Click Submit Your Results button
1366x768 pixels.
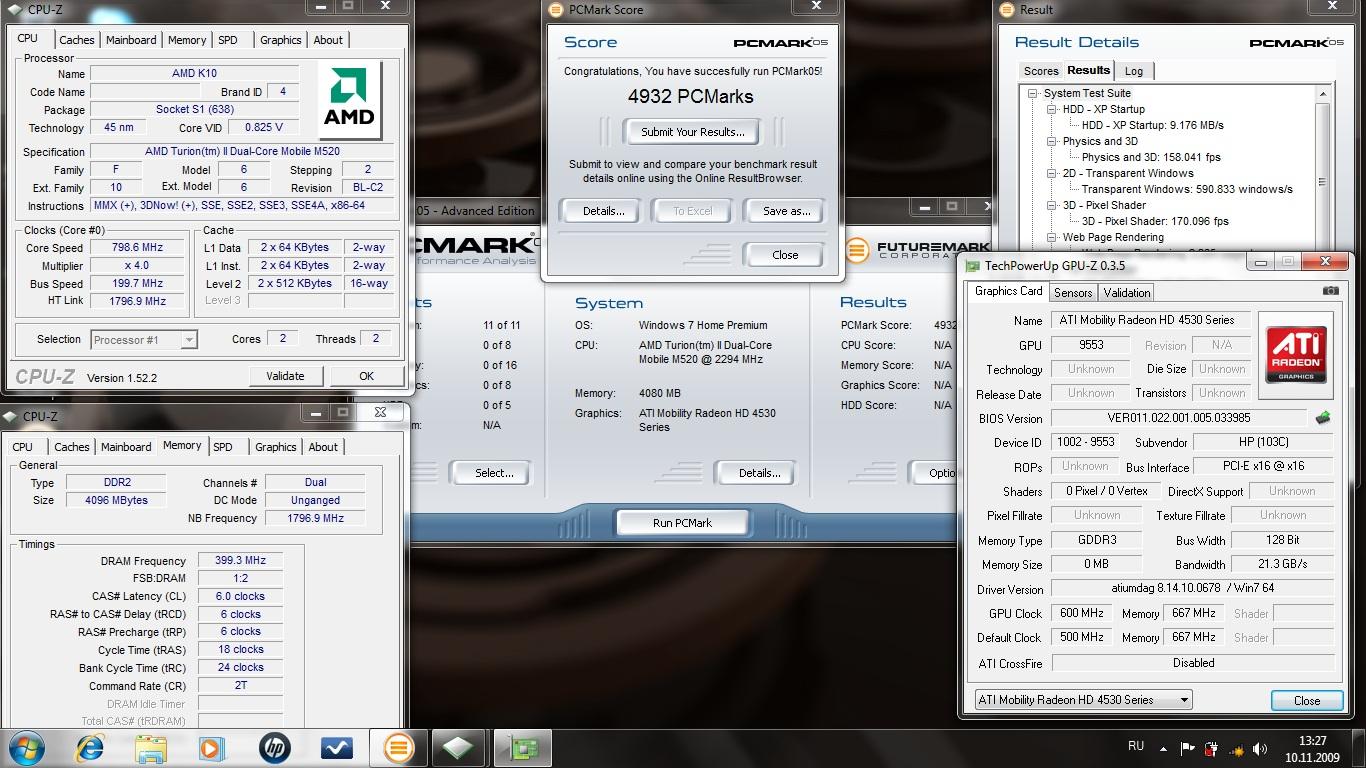click(x=693, y=132)
